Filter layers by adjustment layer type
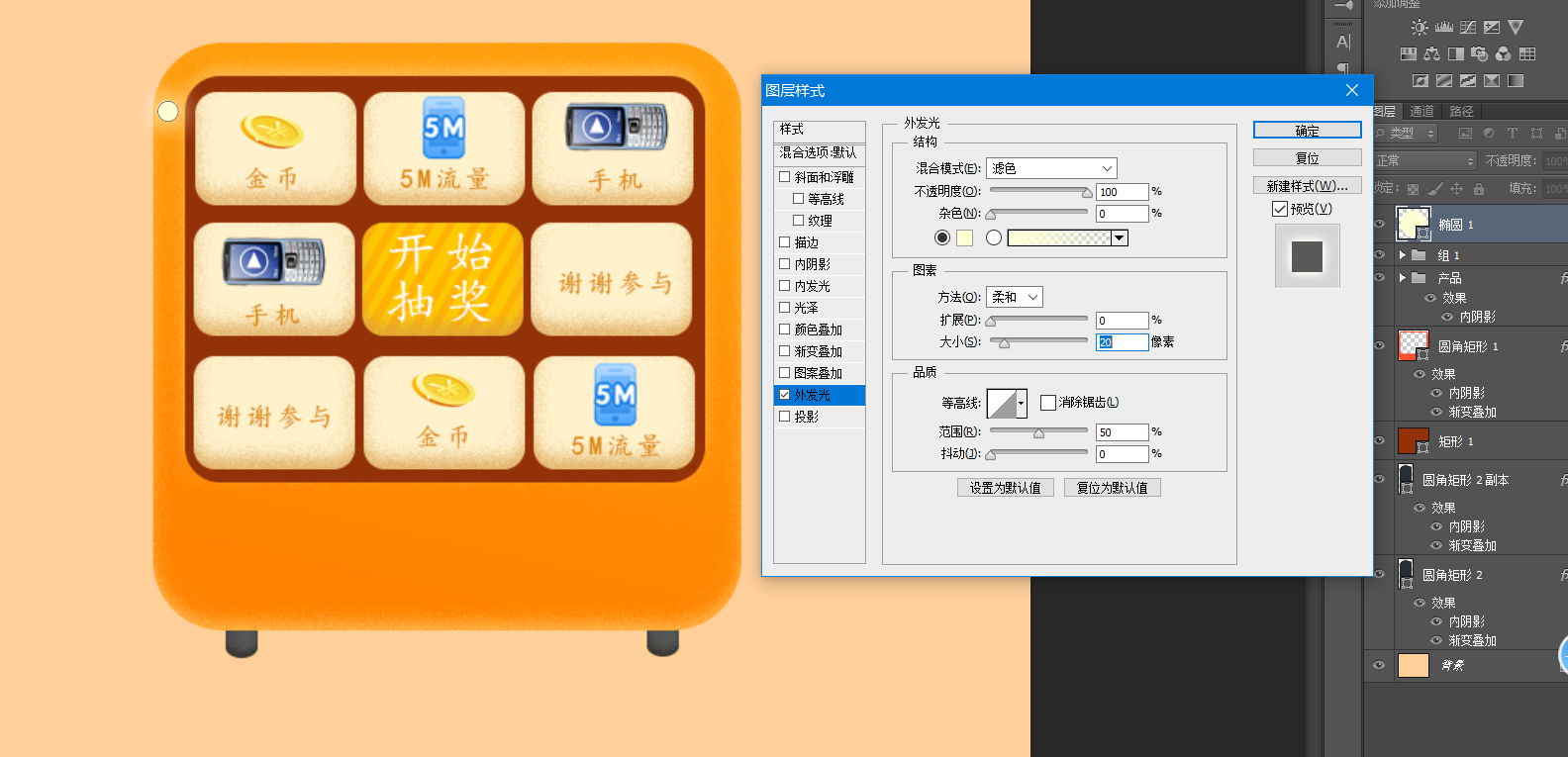This screenshot has width=1568, height=757. pyautogui.click(x=1489, y=134)
